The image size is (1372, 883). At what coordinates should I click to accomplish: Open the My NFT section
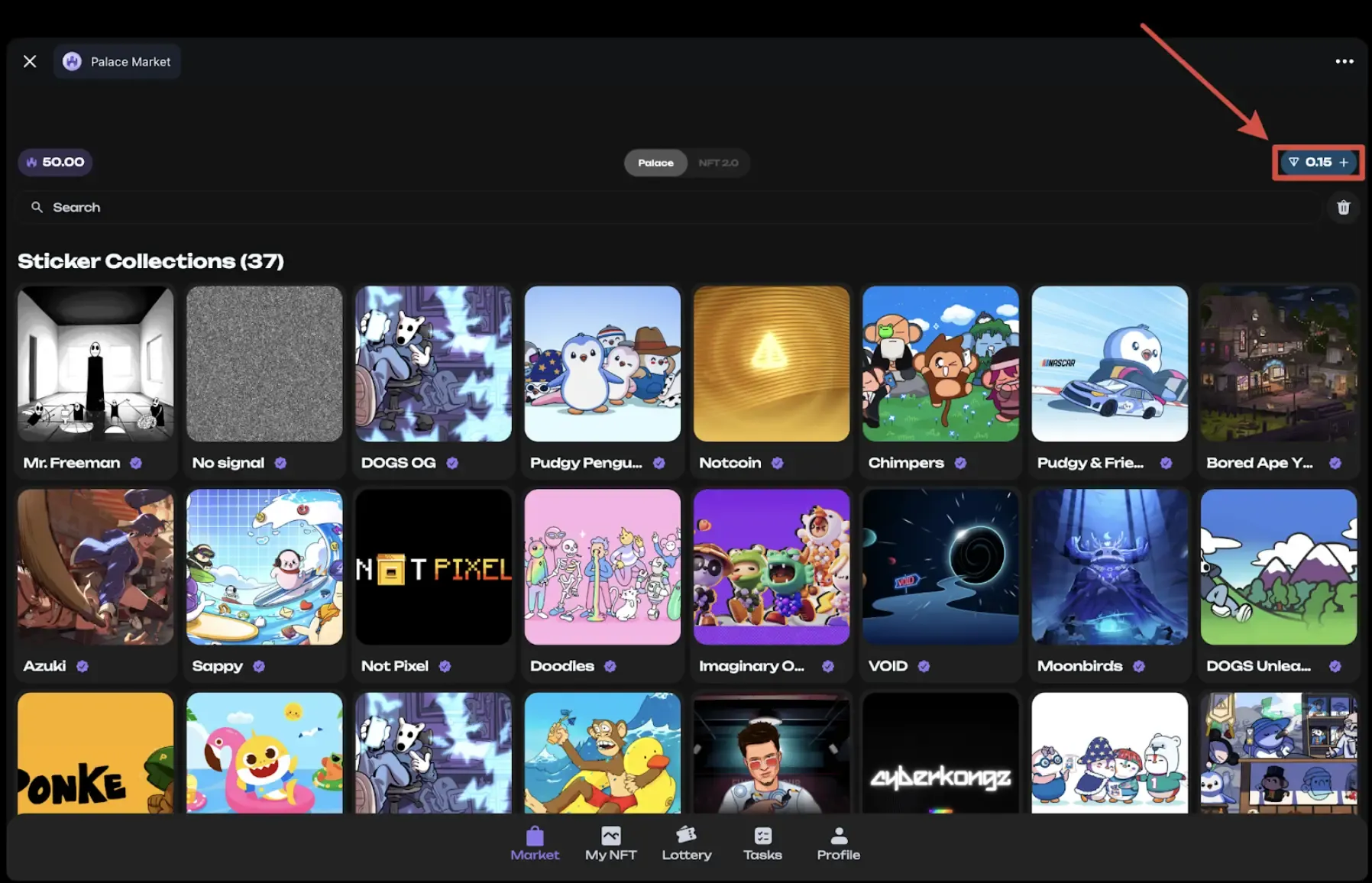coord(610,843)
